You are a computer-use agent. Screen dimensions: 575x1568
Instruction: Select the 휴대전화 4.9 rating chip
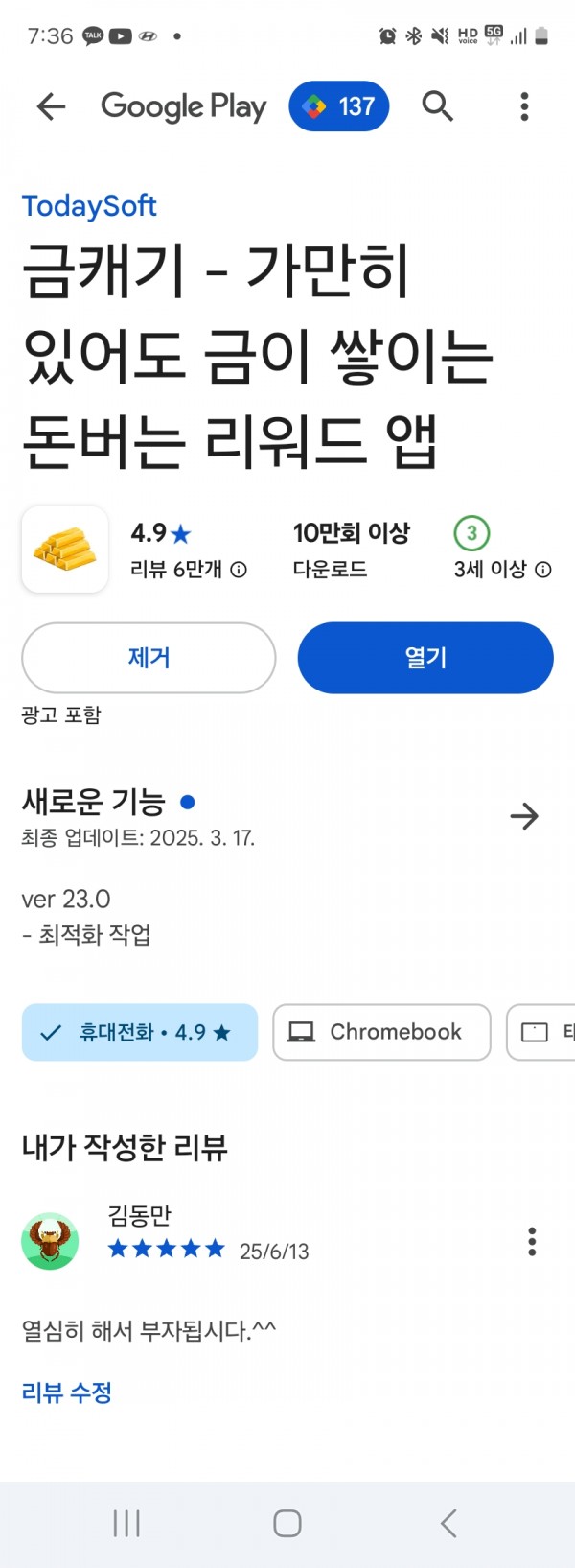click(x=140, y=1032)
